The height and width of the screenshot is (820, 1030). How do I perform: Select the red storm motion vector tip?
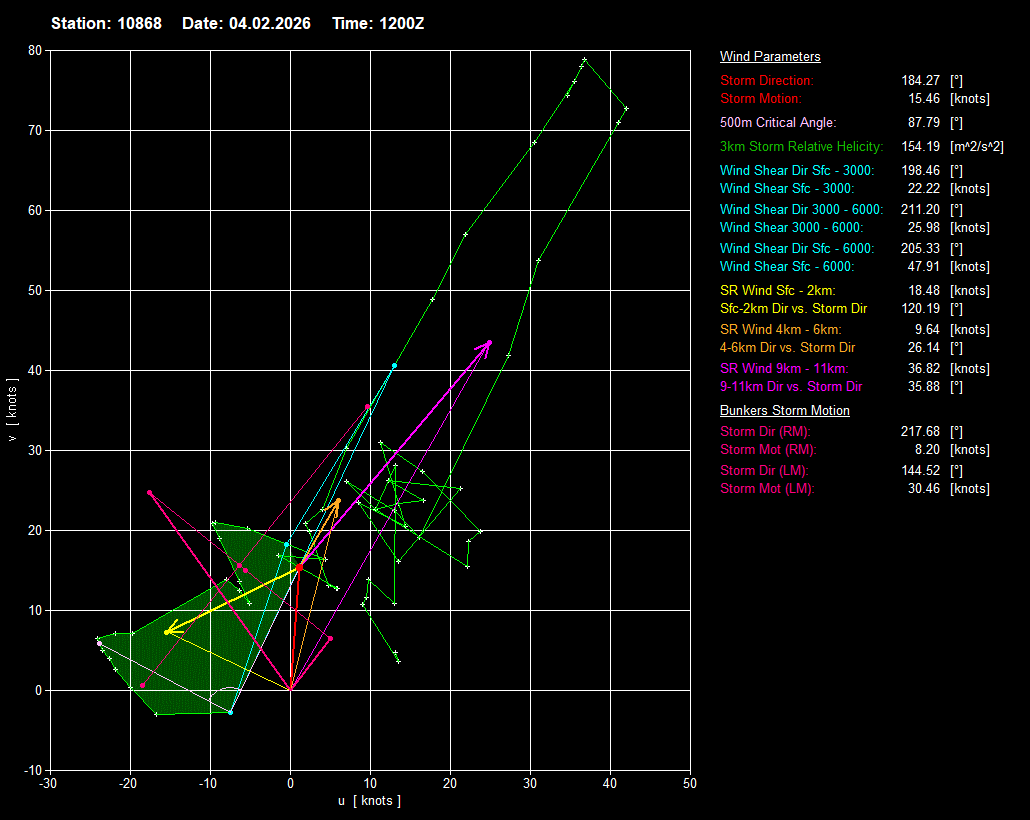click(299, 567)
